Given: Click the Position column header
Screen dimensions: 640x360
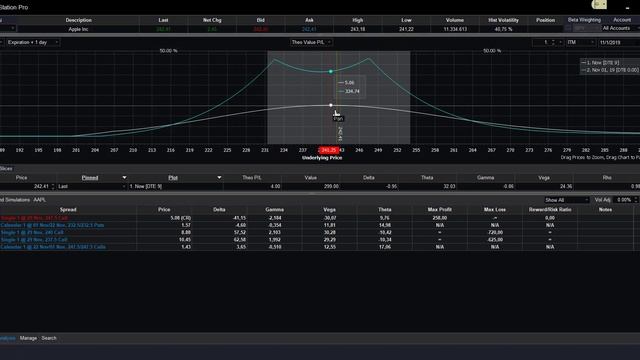Looking at the screenshot, I should pyautogui.click(x=545, y=20).
